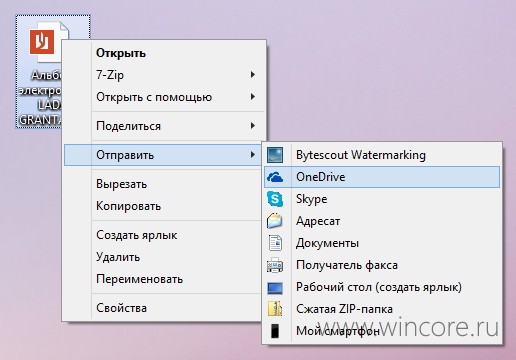Screen dimensions: 516x360
Task: Choose Открыть in the context menu
Action: (164, 53)
